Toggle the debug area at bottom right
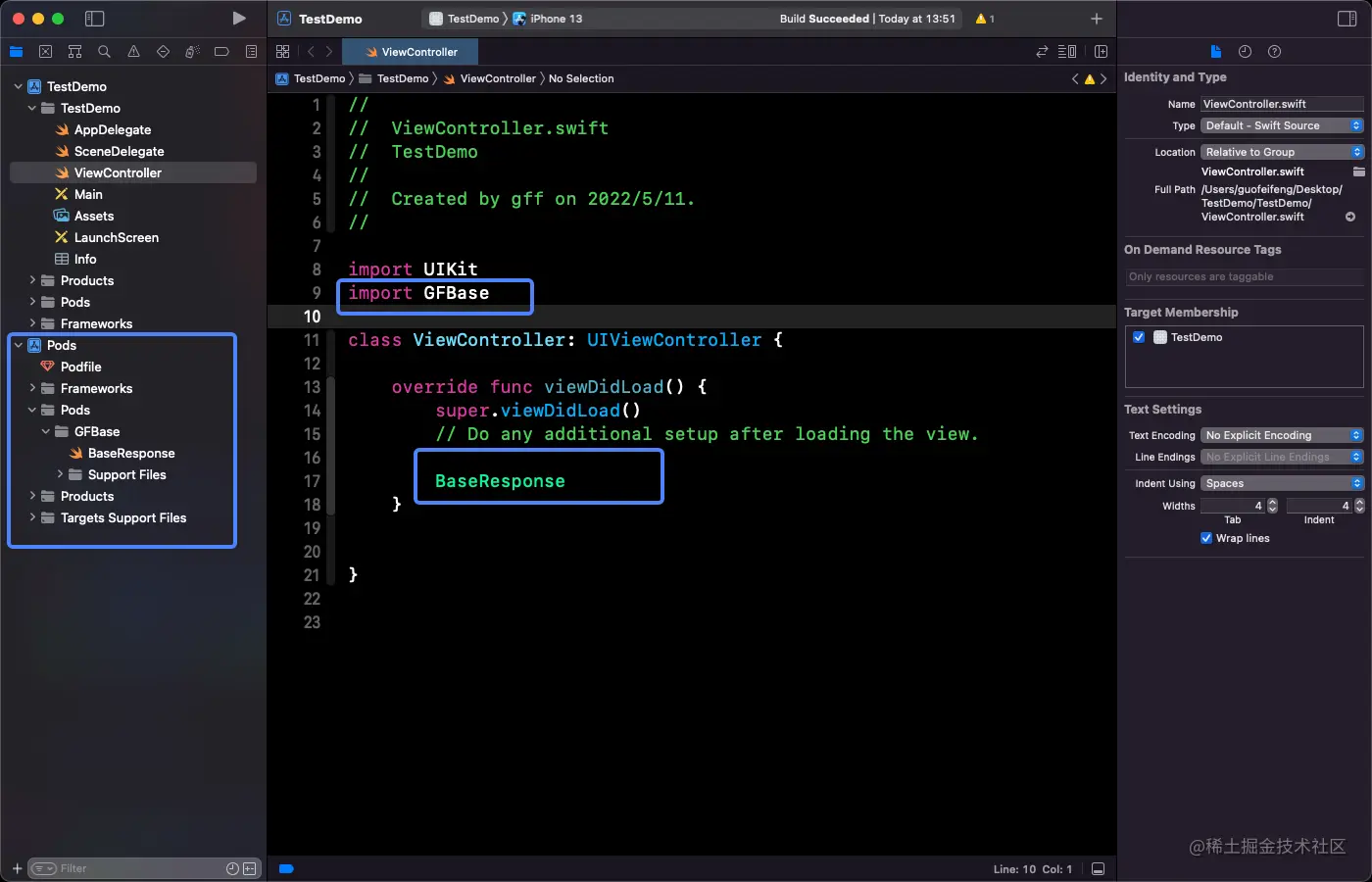The image size is (1372, 882). (x=1099, y=868)
